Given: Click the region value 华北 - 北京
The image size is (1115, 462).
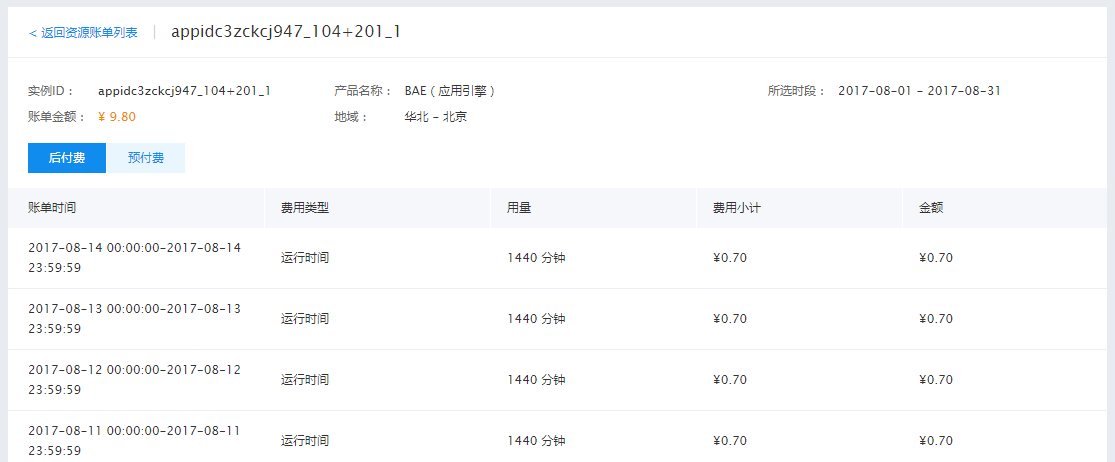Looking at the screenshot, I should [x=436, y=117].
